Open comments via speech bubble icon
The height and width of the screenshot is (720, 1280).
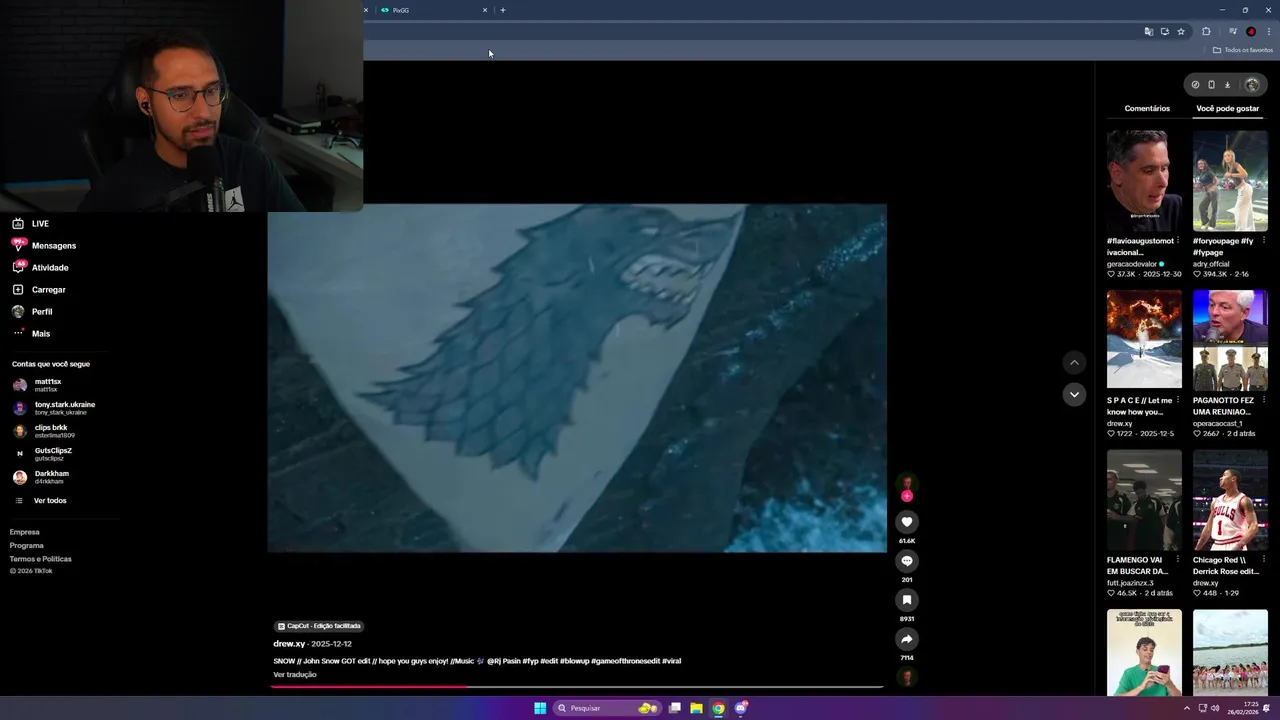[x=907, y=561]
